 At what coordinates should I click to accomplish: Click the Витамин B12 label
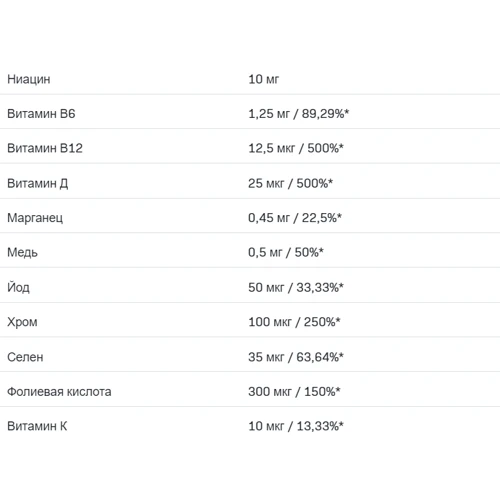click(45, 148)
